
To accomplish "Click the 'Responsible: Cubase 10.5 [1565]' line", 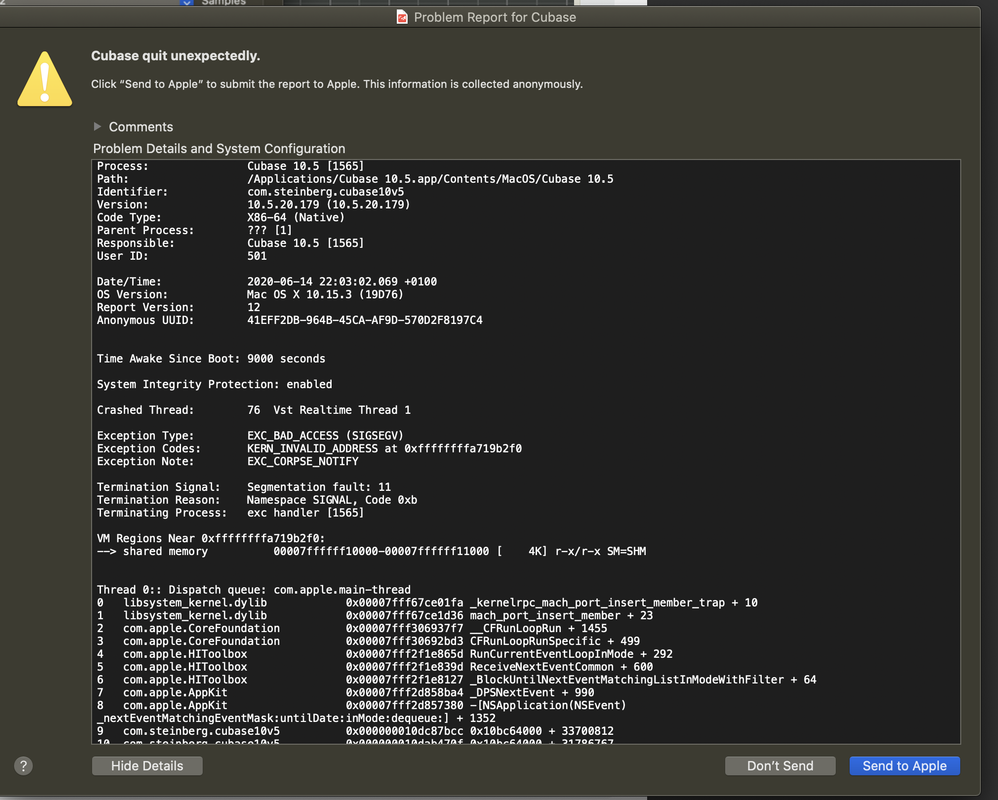I will (230, 243).
